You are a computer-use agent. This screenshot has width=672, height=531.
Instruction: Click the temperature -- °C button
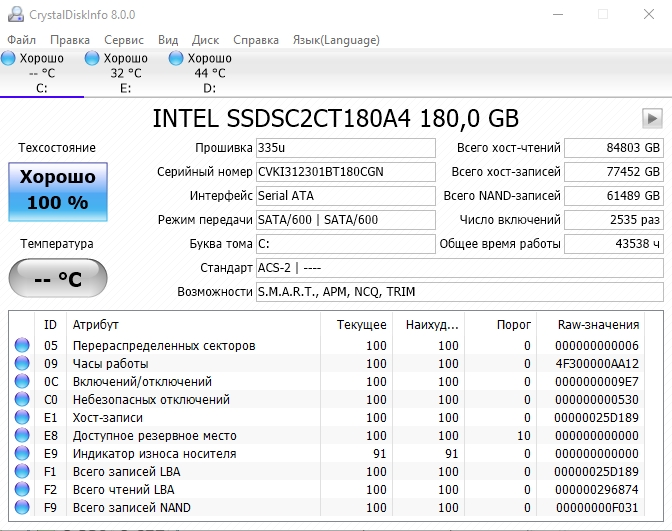point(58,279)
